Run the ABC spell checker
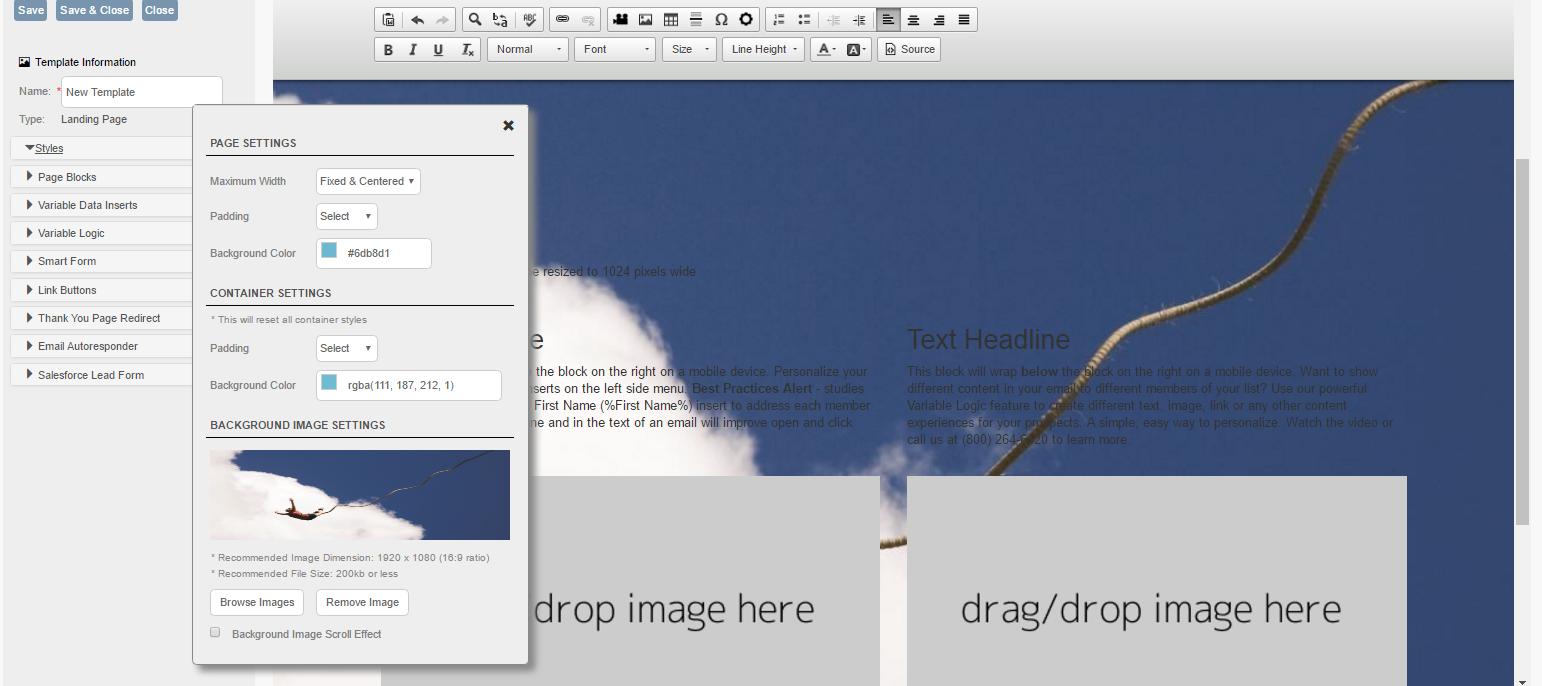The image size is (1542, 686). pos(530,20)
